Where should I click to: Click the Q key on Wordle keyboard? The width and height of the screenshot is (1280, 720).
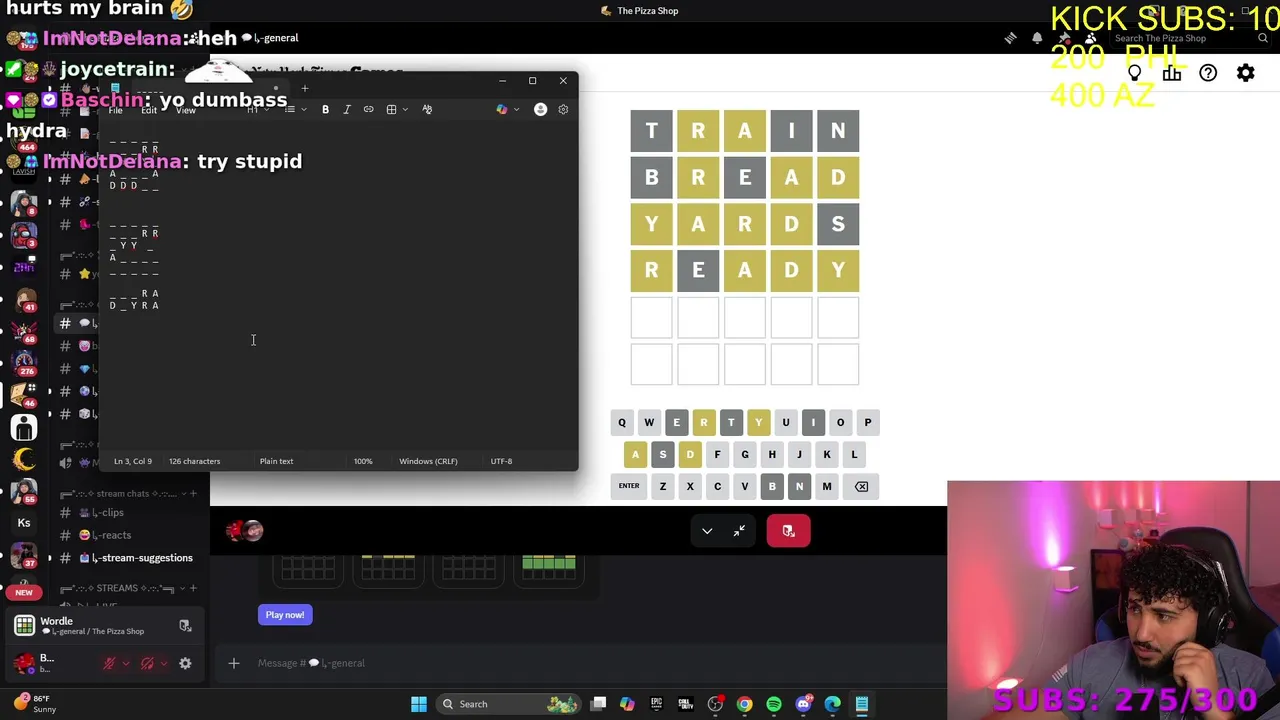(x=622, y=422)
